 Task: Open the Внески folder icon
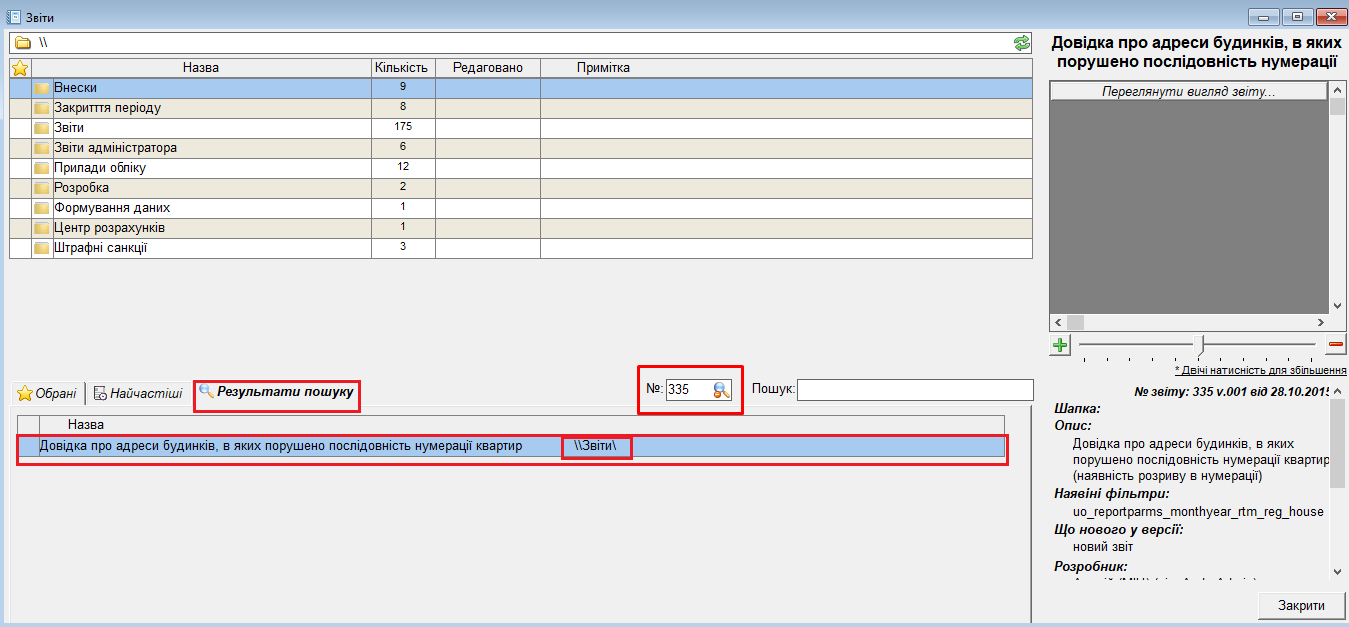[x=42, y=88]
